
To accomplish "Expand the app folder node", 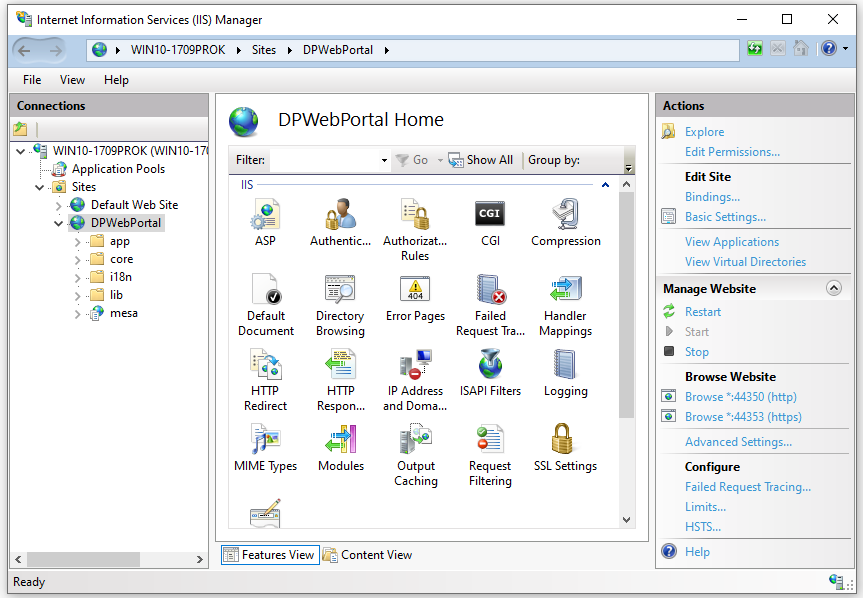I will [77, 242].
